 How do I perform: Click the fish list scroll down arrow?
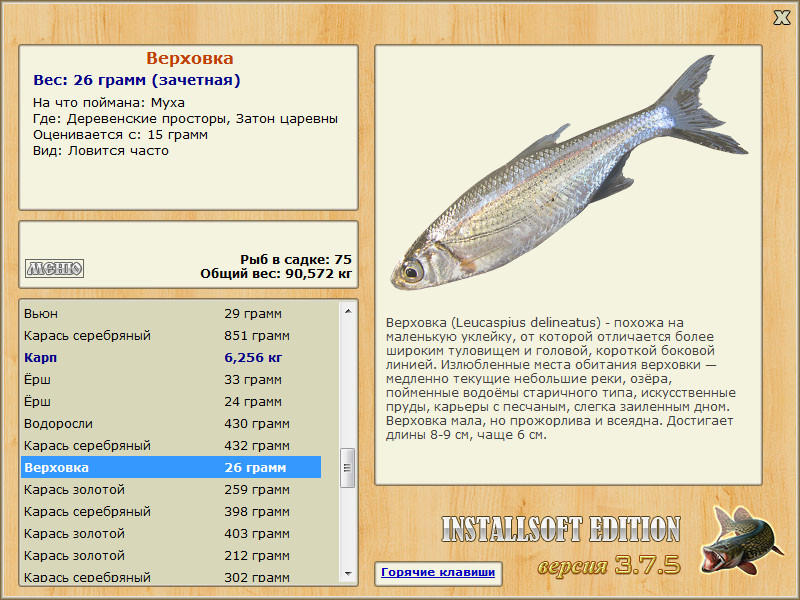(x=348, y=573)
